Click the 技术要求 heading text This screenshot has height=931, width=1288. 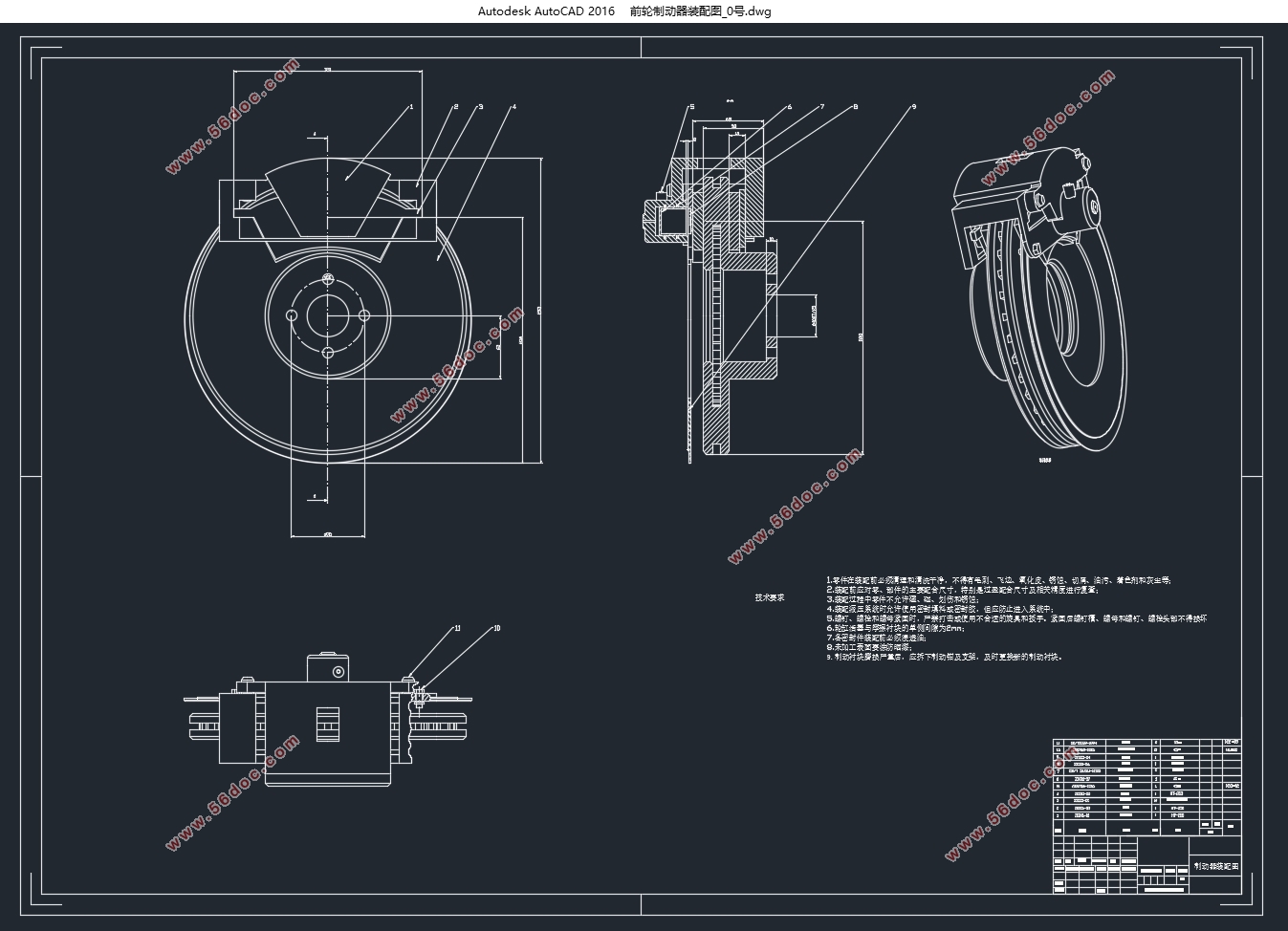pyautogui.click(x=770, y=598)
